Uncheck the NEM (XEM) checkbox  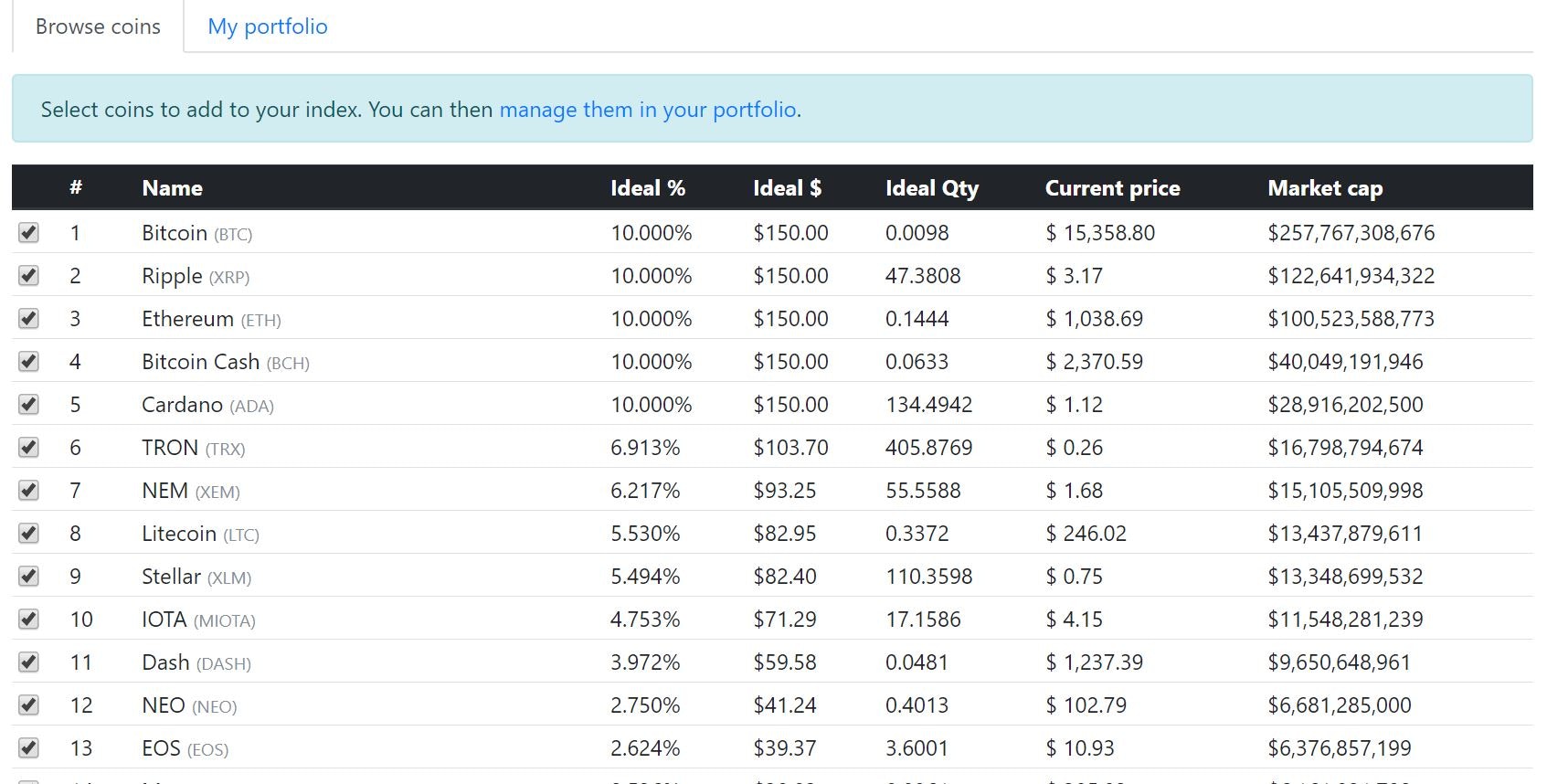28,490
